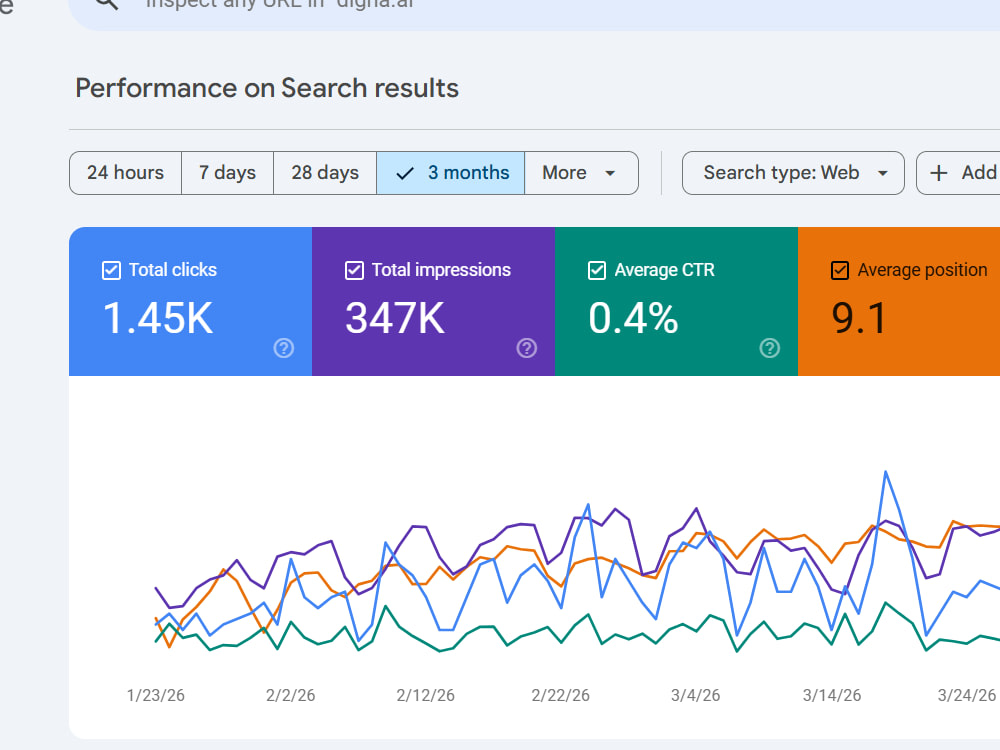
Task: Click the 3/24/26 axis date label
Action: coord(966,695)
